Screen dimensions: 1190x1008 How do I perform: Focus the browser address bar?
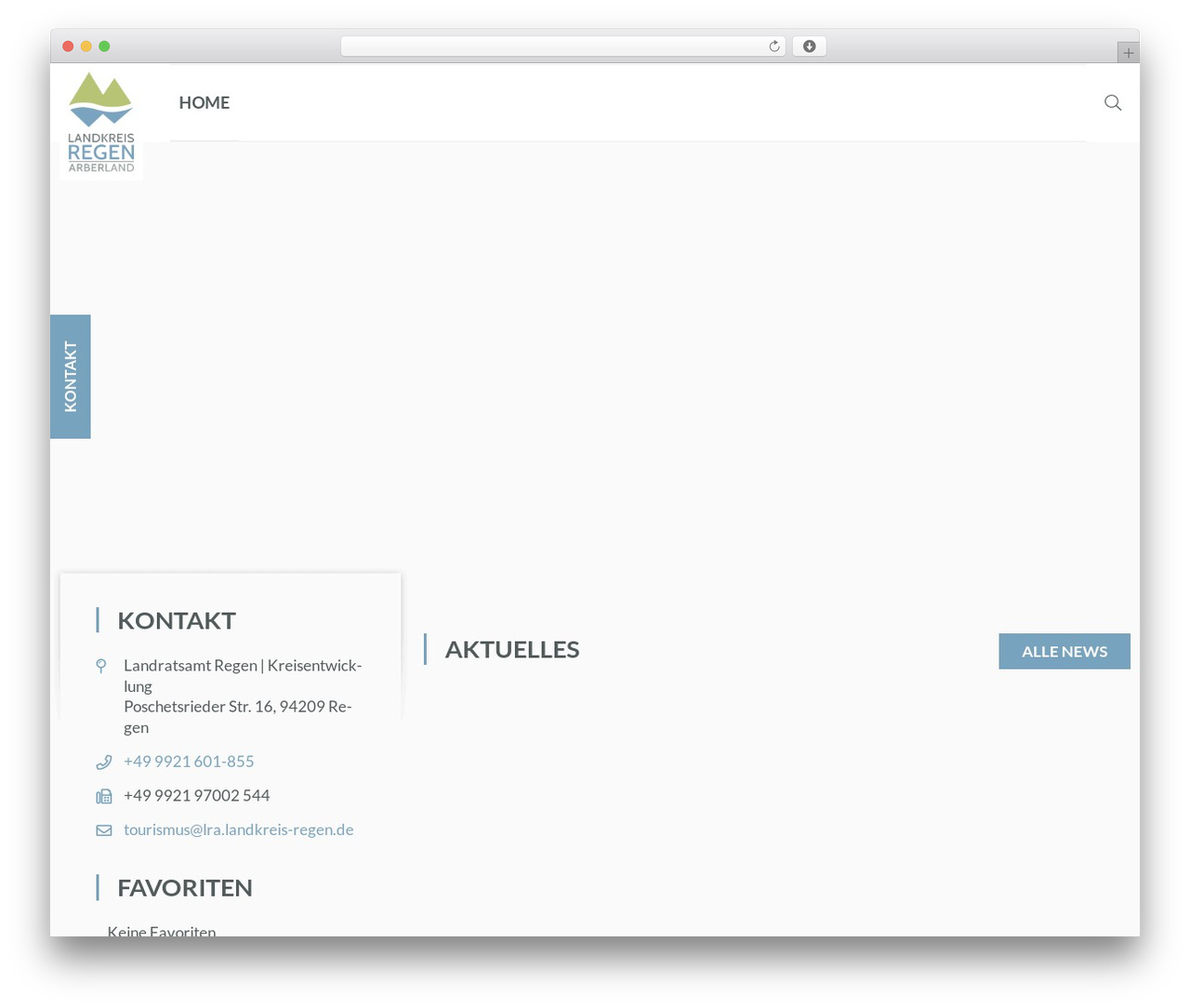pos(563,46)
